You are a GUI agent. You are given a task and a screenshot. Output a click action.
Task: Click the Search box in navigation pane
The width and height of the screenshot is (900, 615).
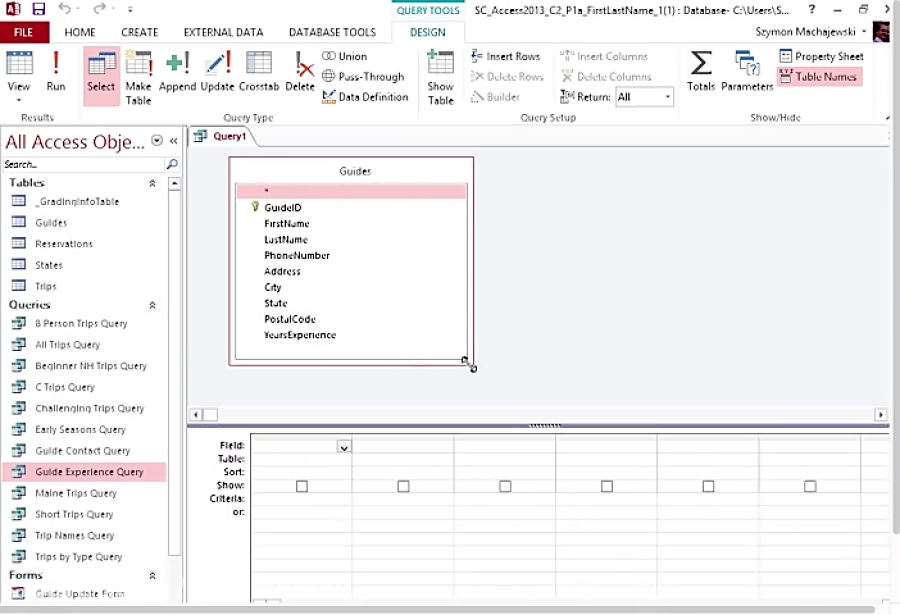pyautogui.click(x=84, y=164)
